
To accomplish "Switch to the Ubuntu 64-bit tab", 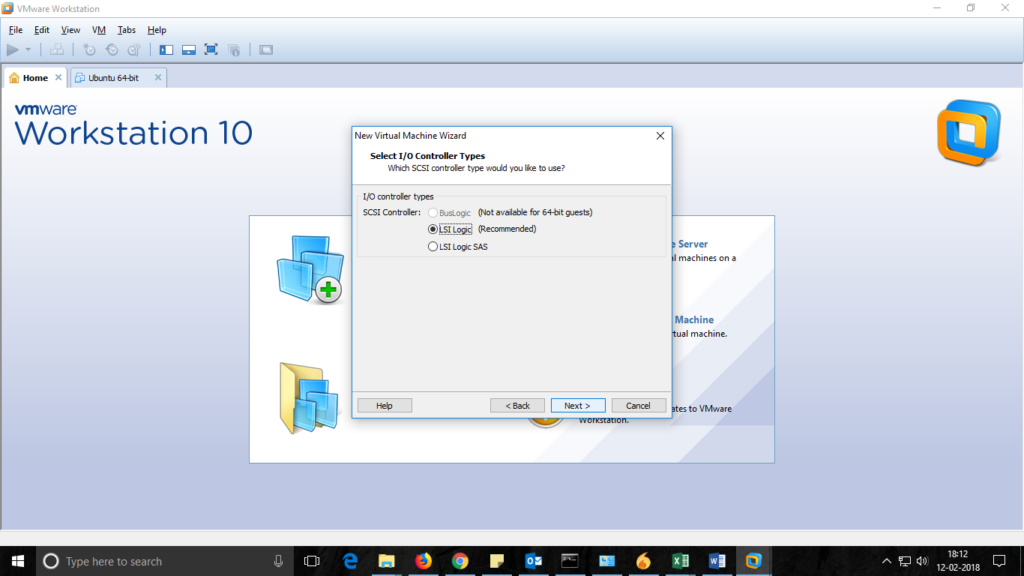I will [x=112, y=78].
